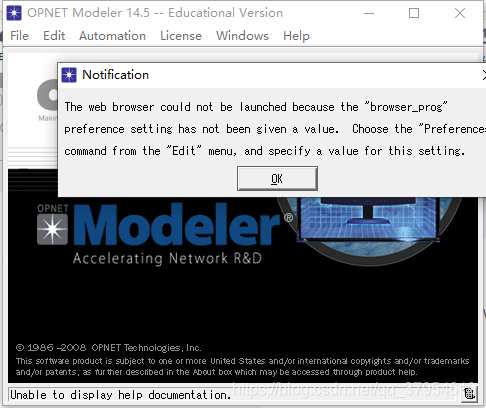Maximize the OPNET Modeler window
Screen dimensions: 486x408
tap(414, 13)
